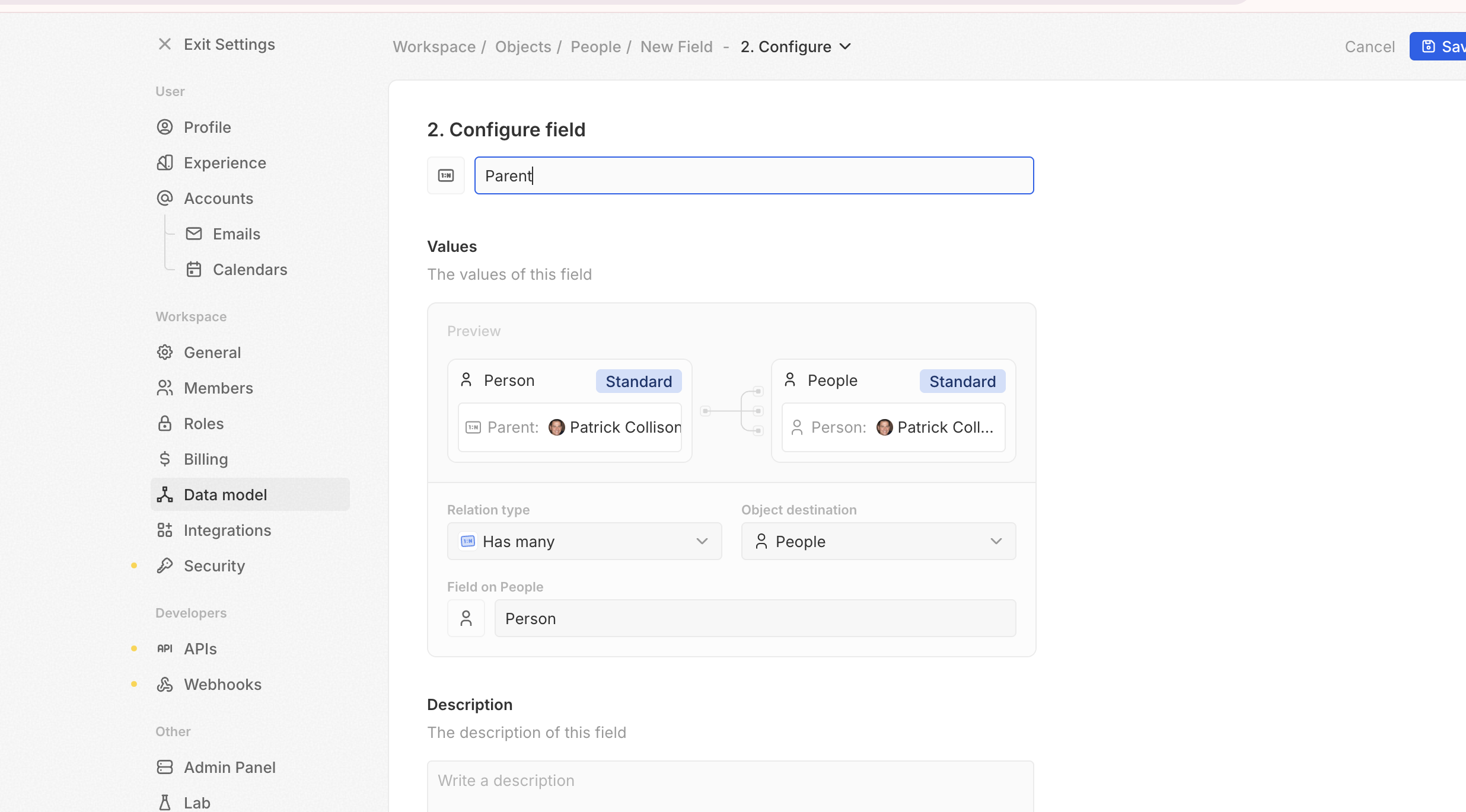The image size is (1466, 812).
Task: Go to the Workspace breadcrumb
Action: [434, 47]
